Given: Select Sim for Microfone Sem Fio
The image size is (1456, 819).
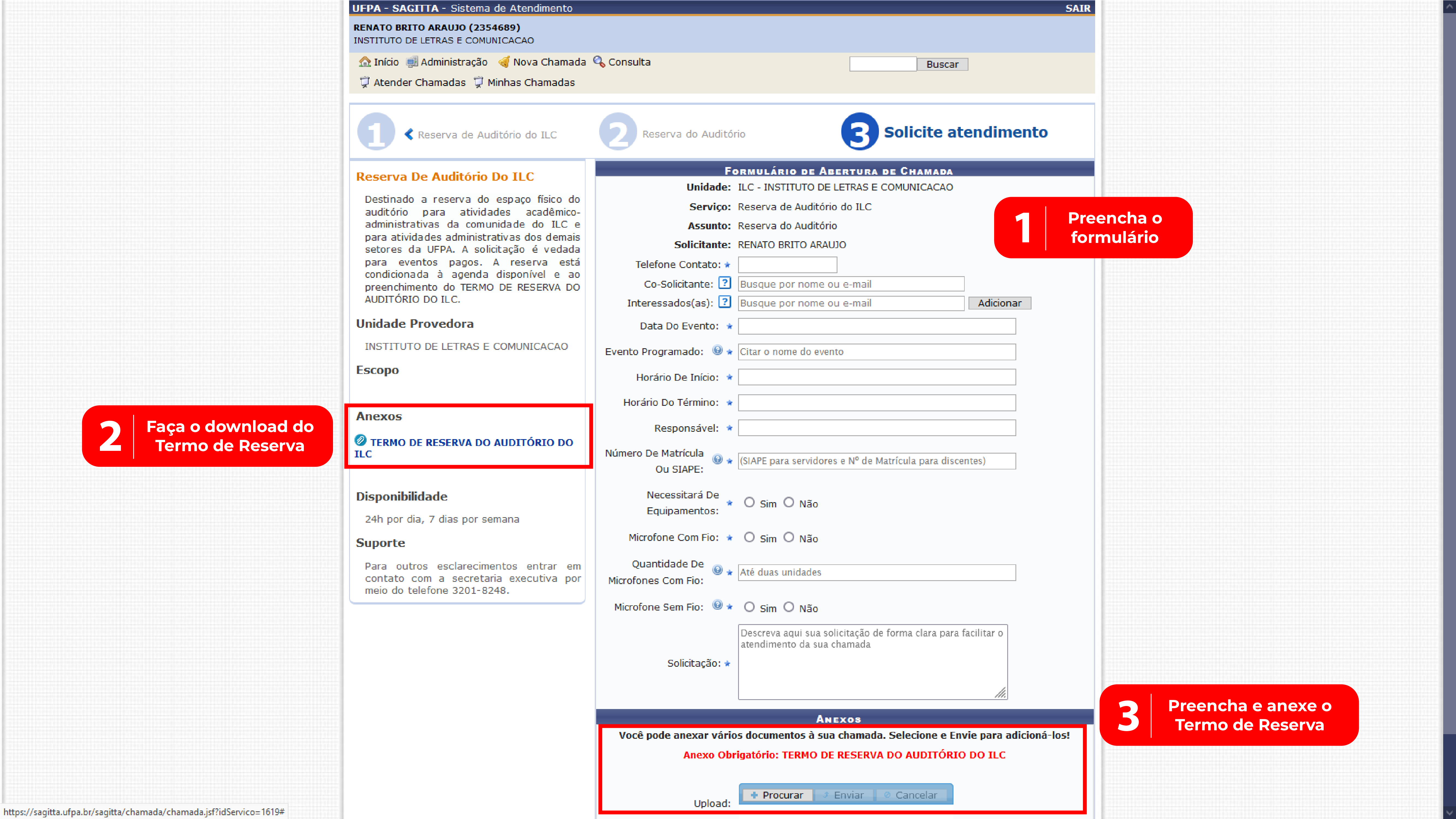Looking at the screenshot, I should [749, 607].
